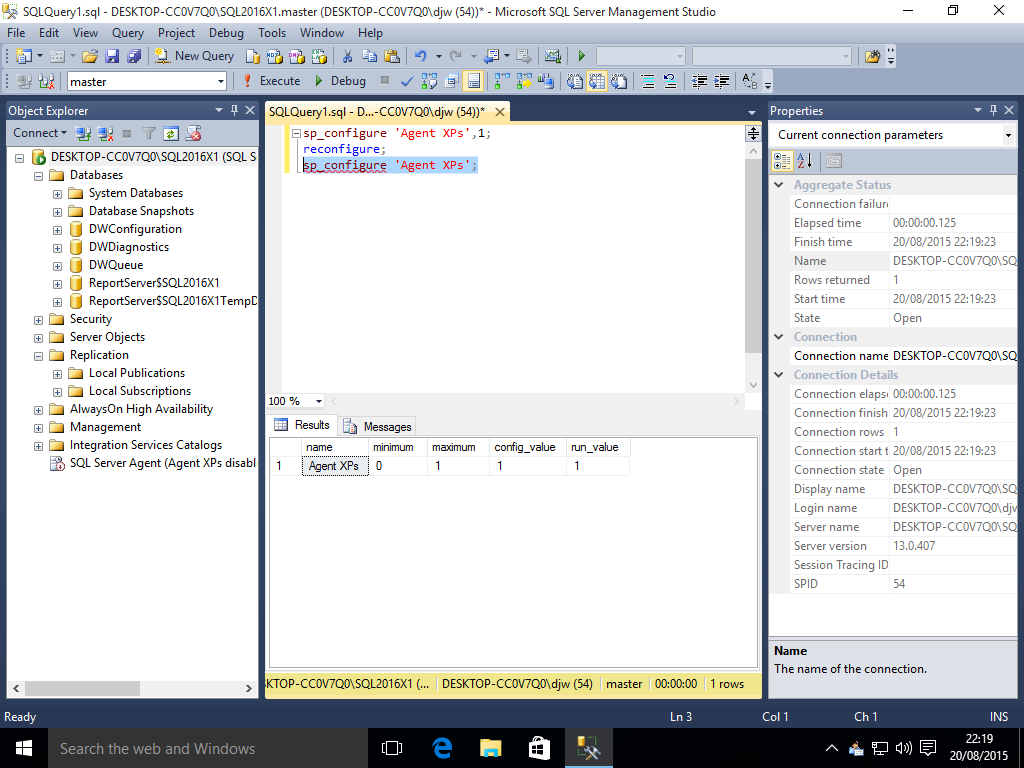
Task: Click the Debug button
Action: point(339,81)
